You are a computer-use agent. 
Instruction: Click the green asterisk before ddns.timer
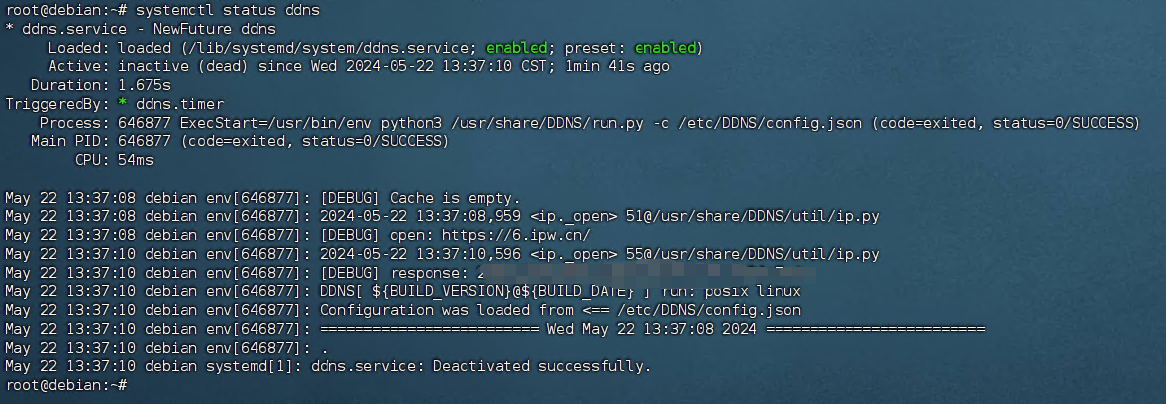[x=123, y=104]
